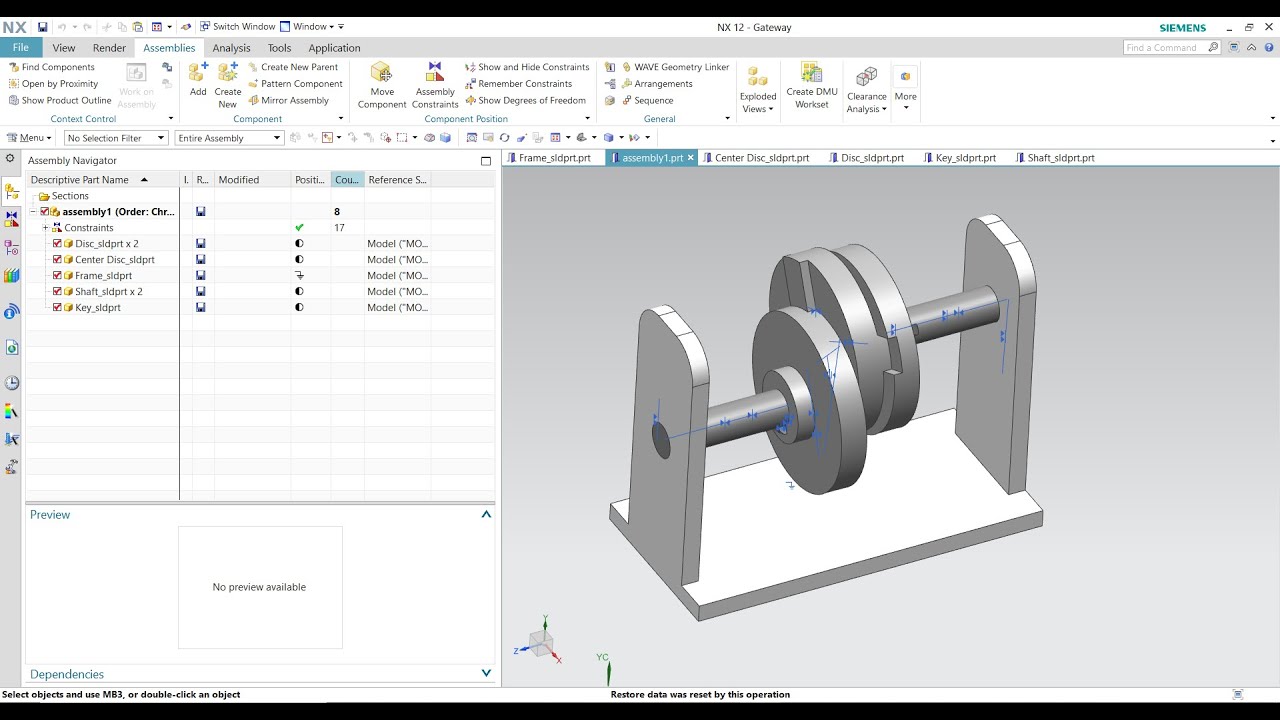The width and height of the screenshot is (1280, 720).
Task: Open the Assembly Navigator sidebar tab icon
Action: pos(12,192)
